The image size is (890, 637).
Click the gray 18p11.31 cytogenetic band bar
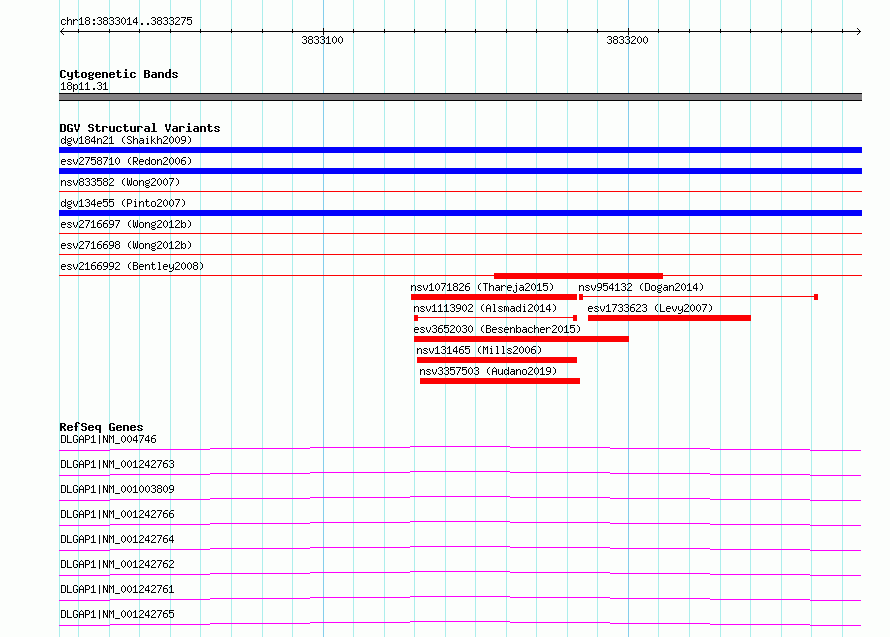tap(460, 97)
